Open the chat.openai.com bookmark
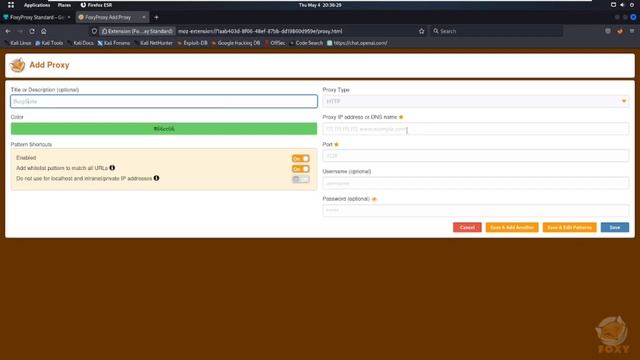The image size is (640, 360). [358, 43]
